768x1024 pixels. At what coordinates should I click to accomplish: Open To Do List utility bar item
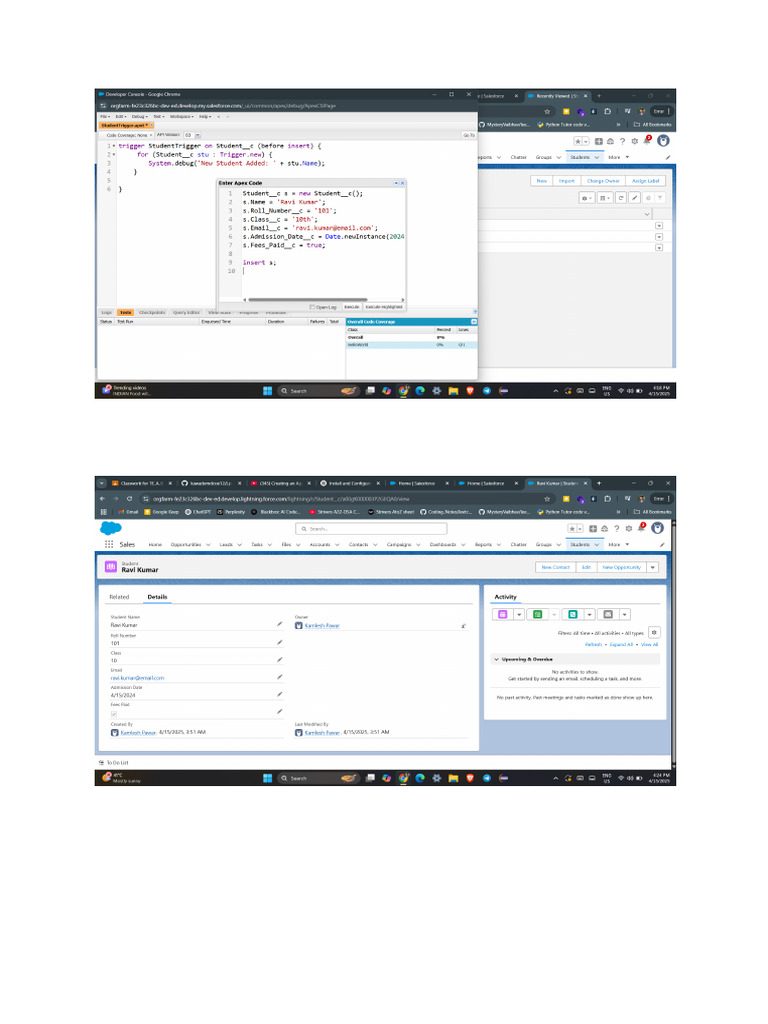click(x=114, y=763)
